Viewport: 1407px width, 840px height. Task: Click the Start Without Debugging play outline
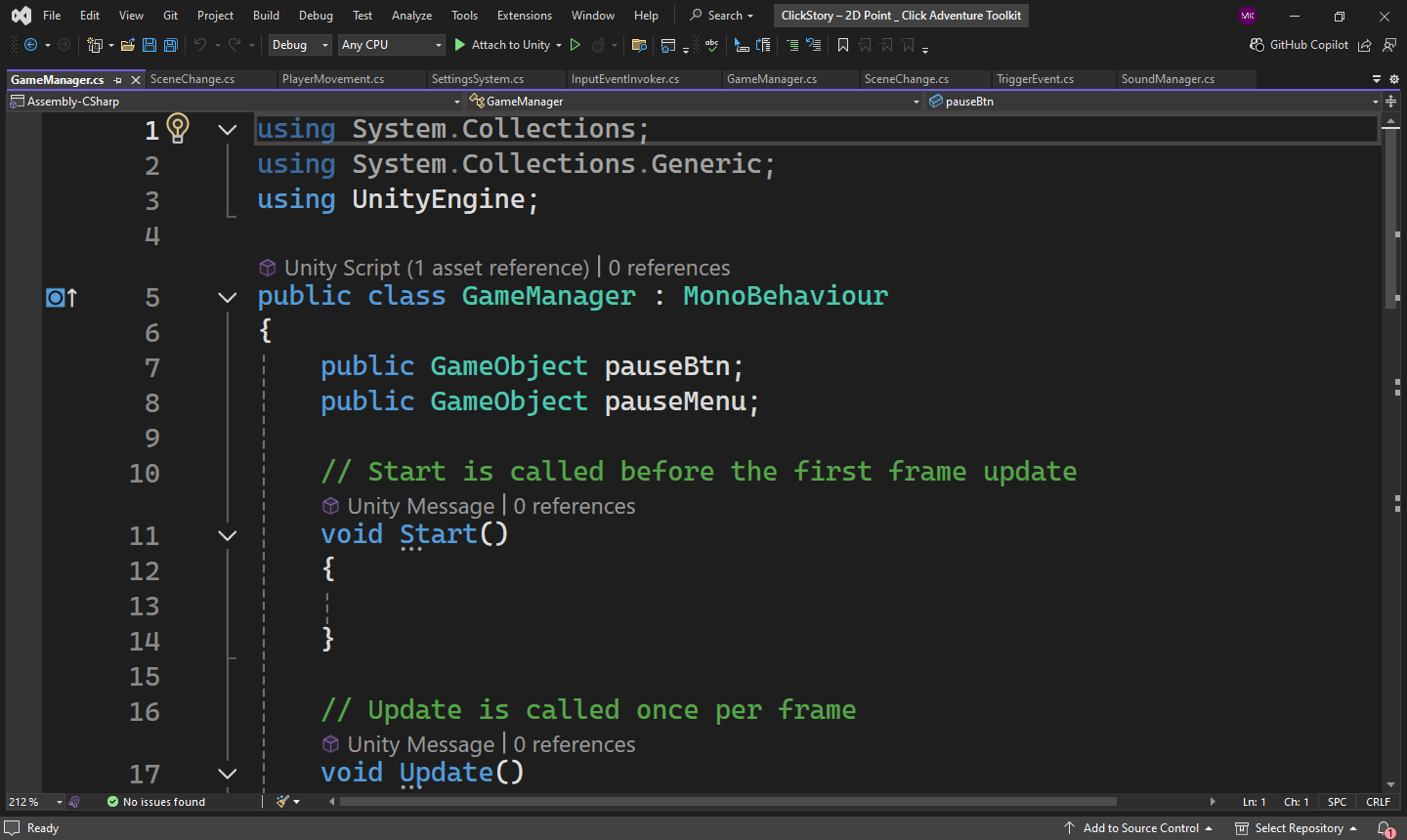pos(576,45)
